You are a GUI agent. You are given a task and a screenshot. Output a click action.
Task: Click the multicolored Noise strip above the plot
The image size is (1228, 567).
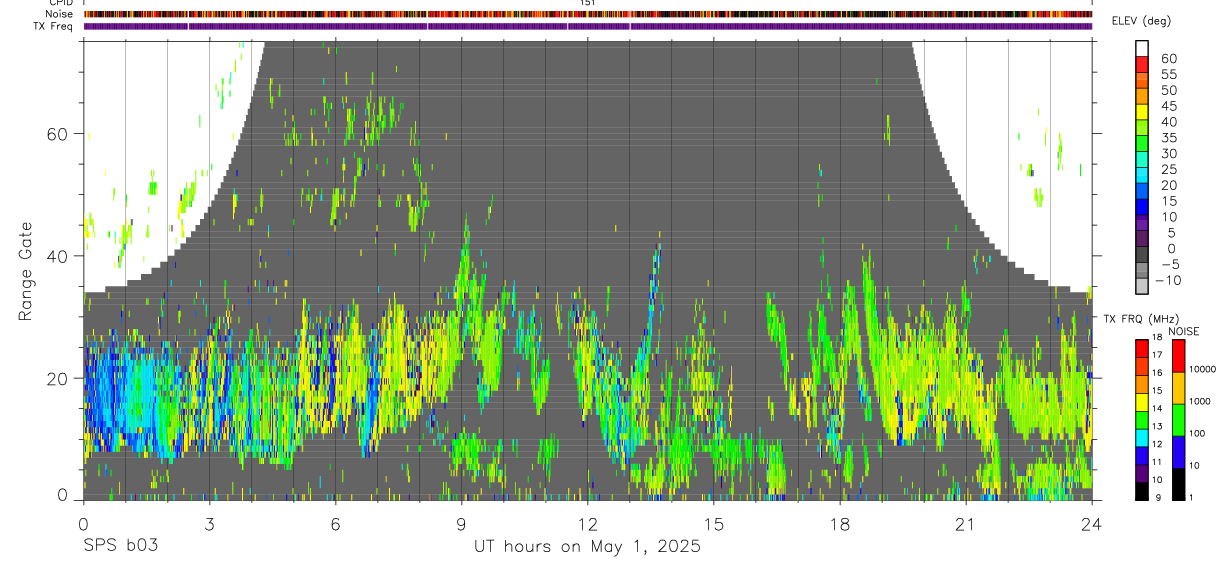(x=588, y=14)
